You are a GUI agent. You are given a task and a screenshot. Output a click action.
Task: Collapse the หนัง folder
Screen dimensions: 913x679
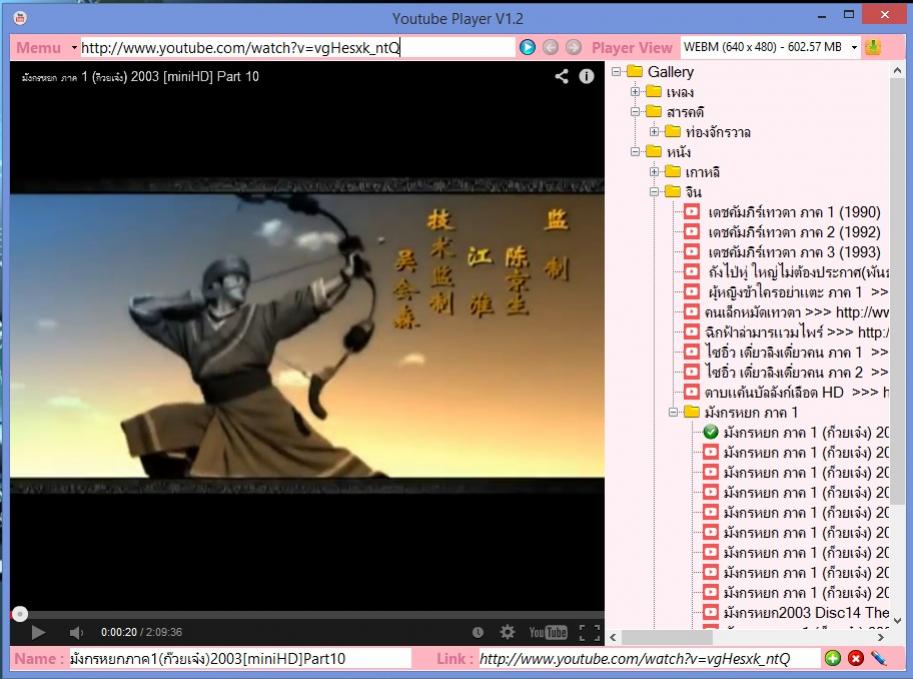click(635, 152)
